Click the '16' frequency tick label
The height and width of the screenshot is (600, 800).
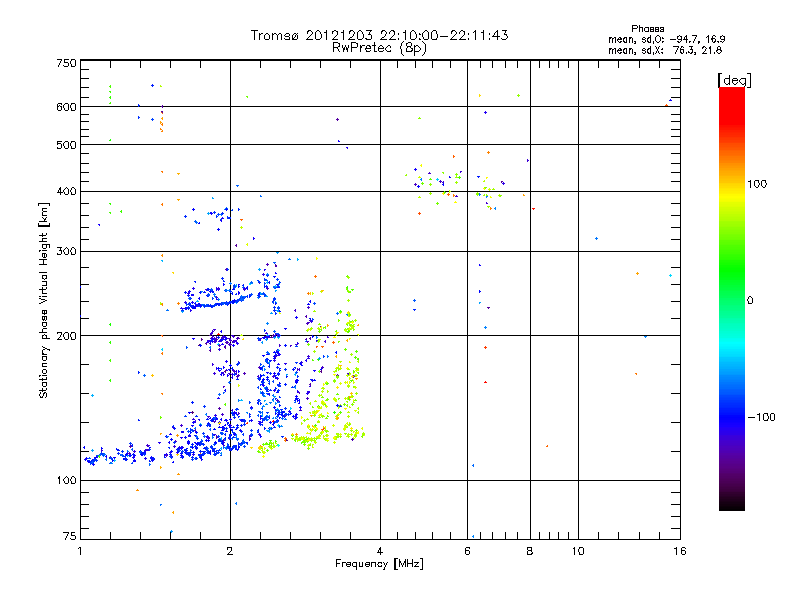[680, 551]
